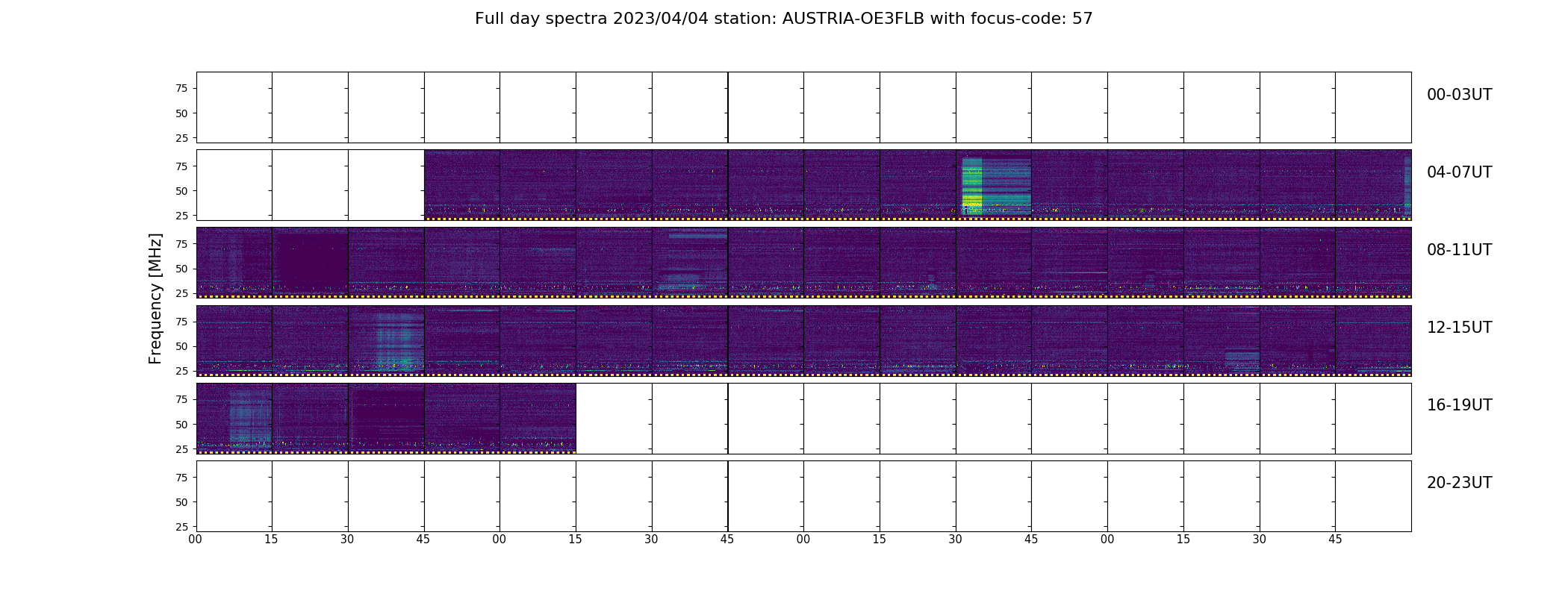Select the 20-23UT row label

(1459, 483)
